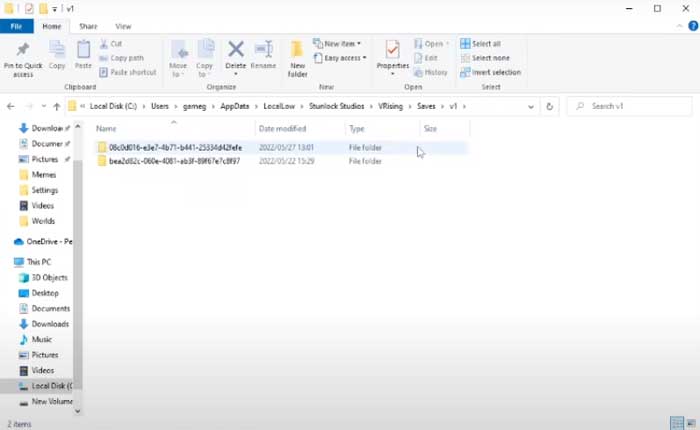Viewport: 700px width, 430px height.
Task: Select folder starting with 08c0d016
Action: coord(174,147)
